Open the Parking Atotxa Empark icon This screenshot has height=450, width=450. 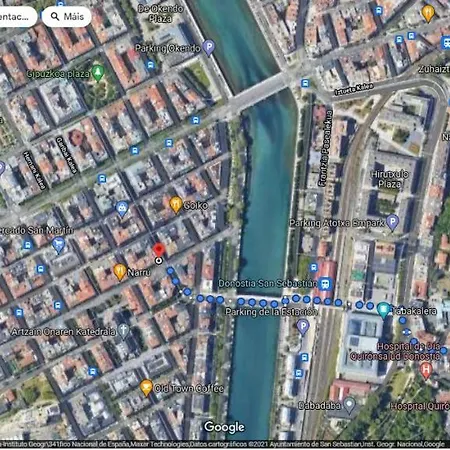393,222
